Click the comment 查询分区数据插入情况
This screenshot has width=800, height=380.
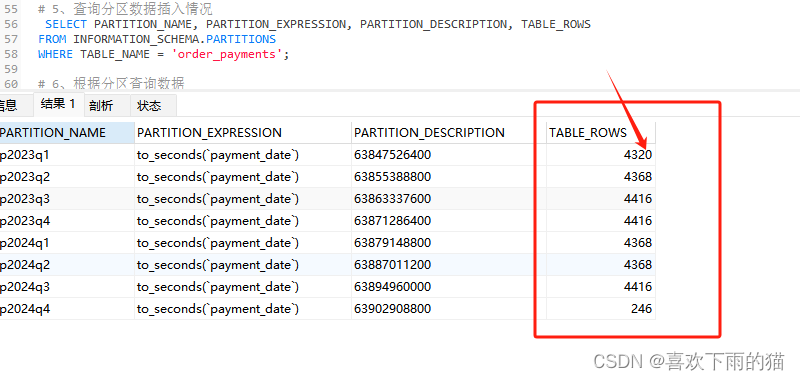coord(143,9)
